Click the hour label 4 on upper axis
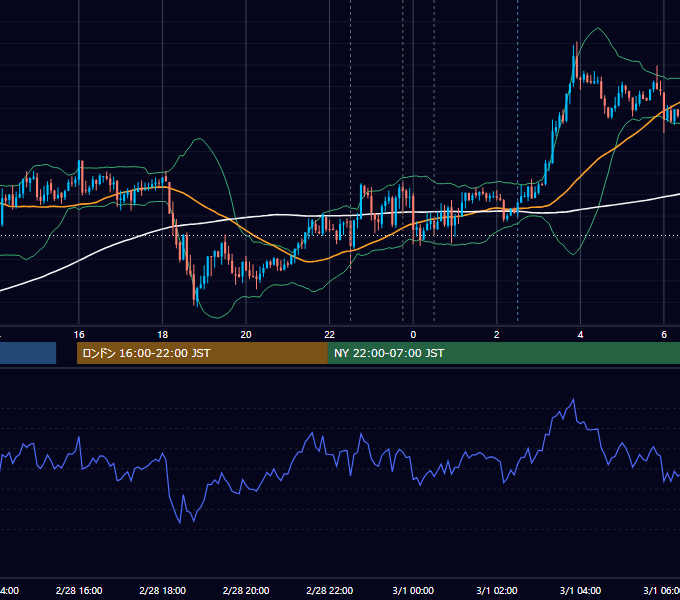Image resolution: width=680 pixels, height=600 pixels. click(580, 335)
